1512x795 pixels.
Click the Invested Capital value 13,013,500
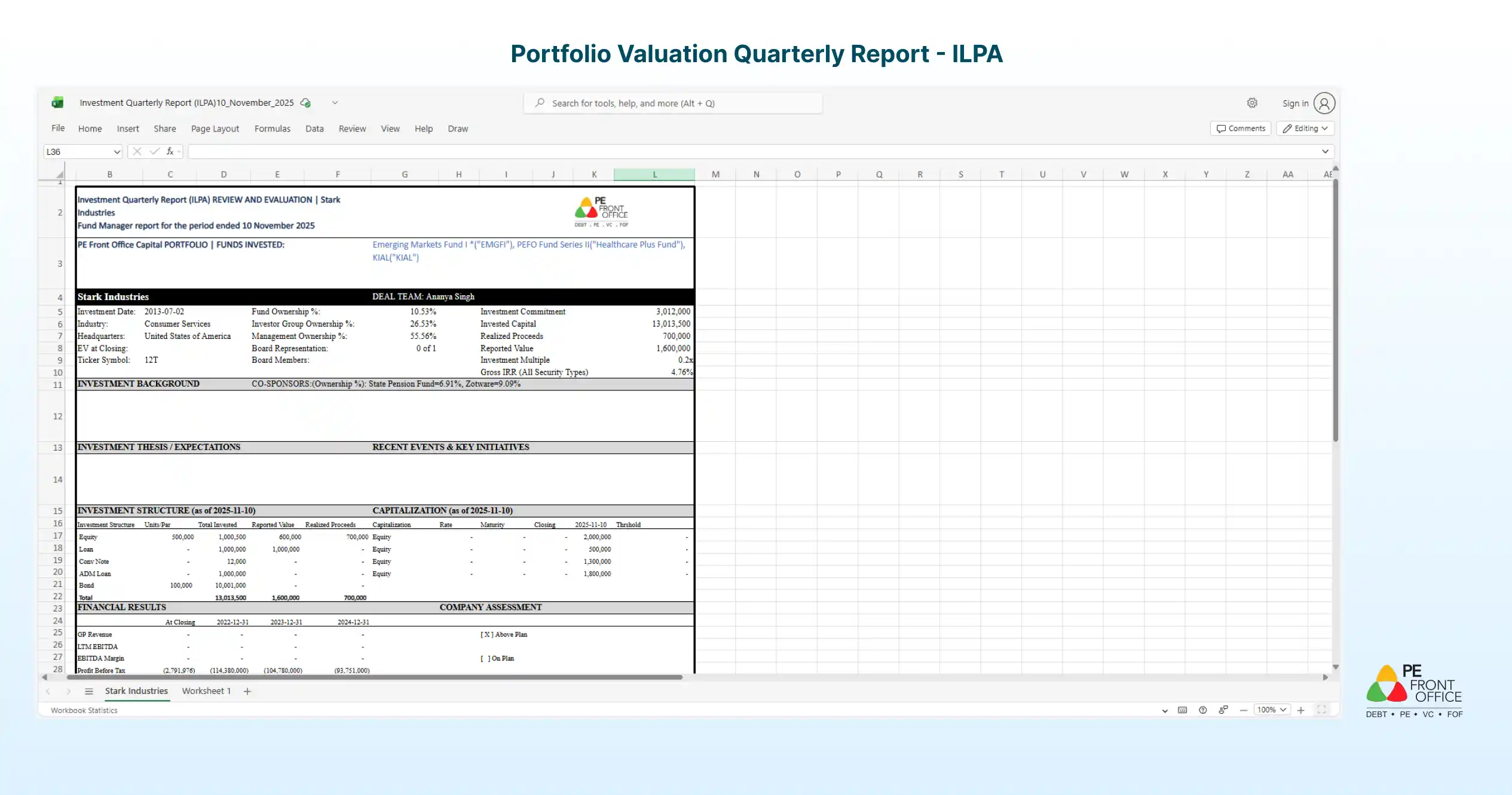click(671, 324)
